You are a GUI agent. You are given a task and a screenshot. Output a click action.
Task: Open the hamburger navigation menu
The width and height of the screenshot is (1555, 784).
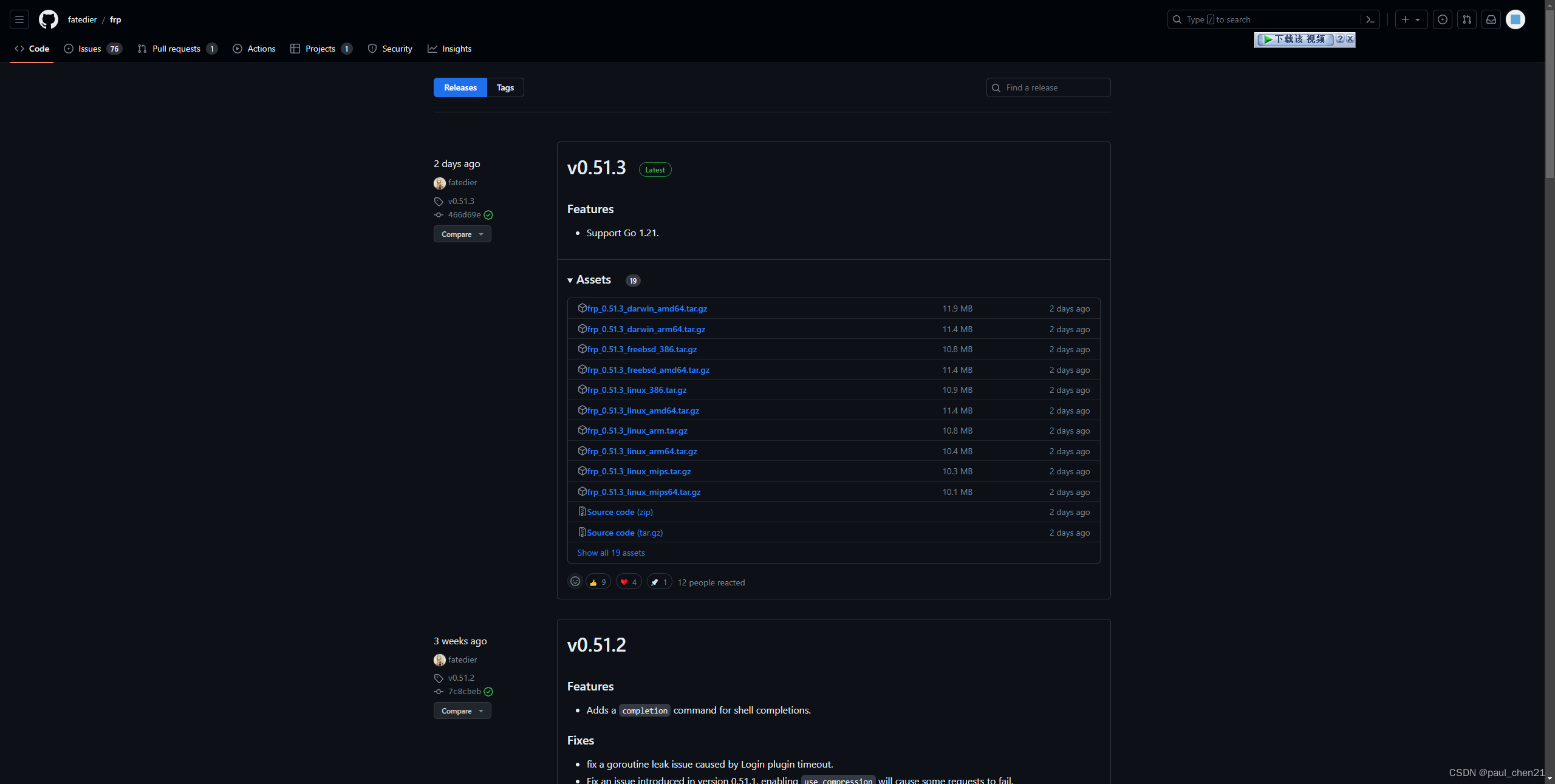(19, 19)
